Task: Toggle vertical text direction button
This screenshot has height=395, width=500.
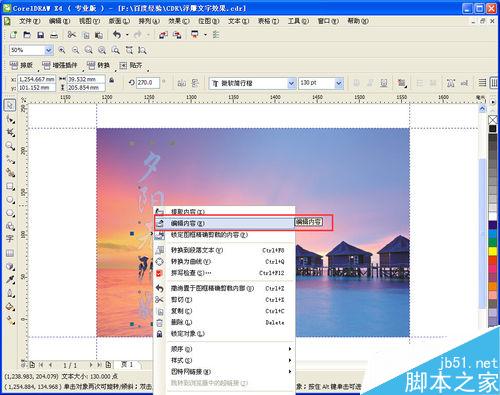Action: coord(494,83)
